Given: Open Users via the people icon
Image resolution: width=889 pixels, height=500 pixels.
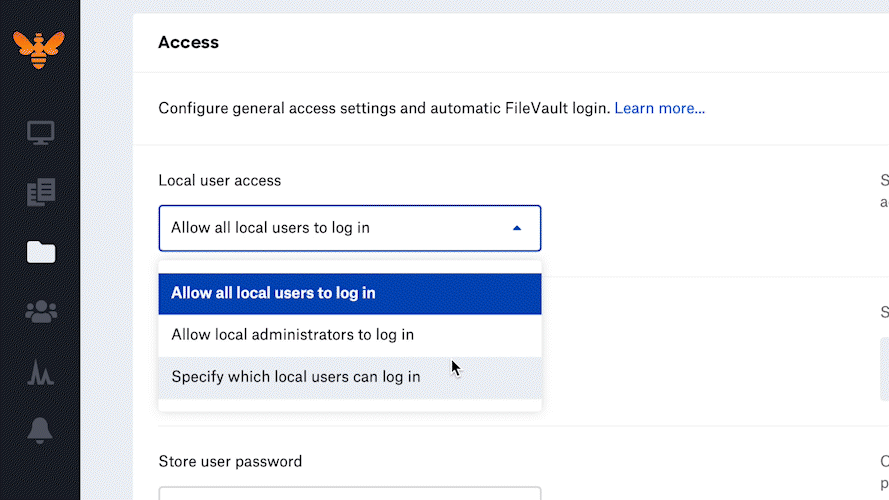Looking at the screenshot, I should 41,312.
